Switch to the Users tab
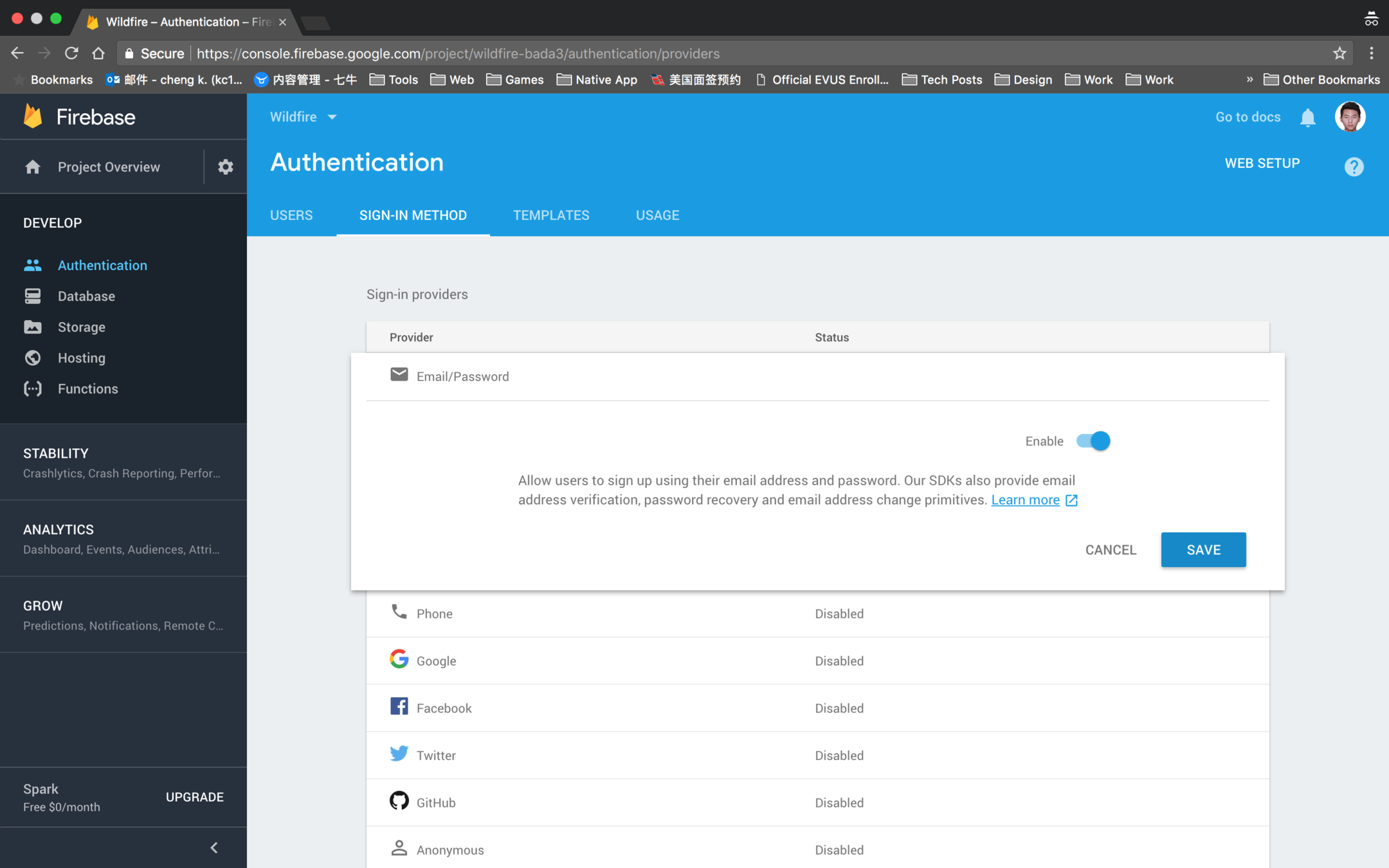 [x=291, y=215]
